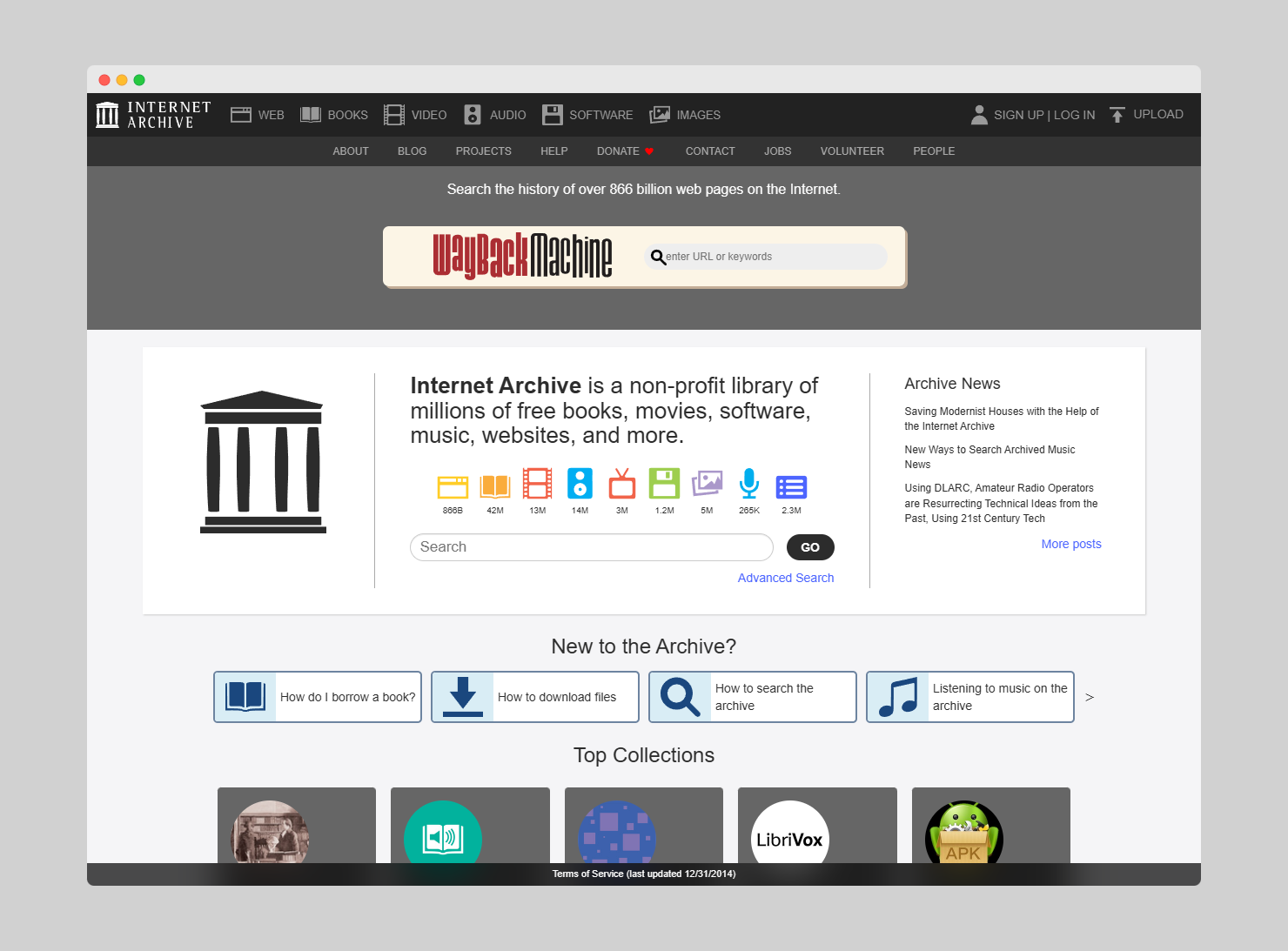This screenshot has height=951, width=1288.
Task: Open How do I borrow a book card
Action: [x=318, y=697]
